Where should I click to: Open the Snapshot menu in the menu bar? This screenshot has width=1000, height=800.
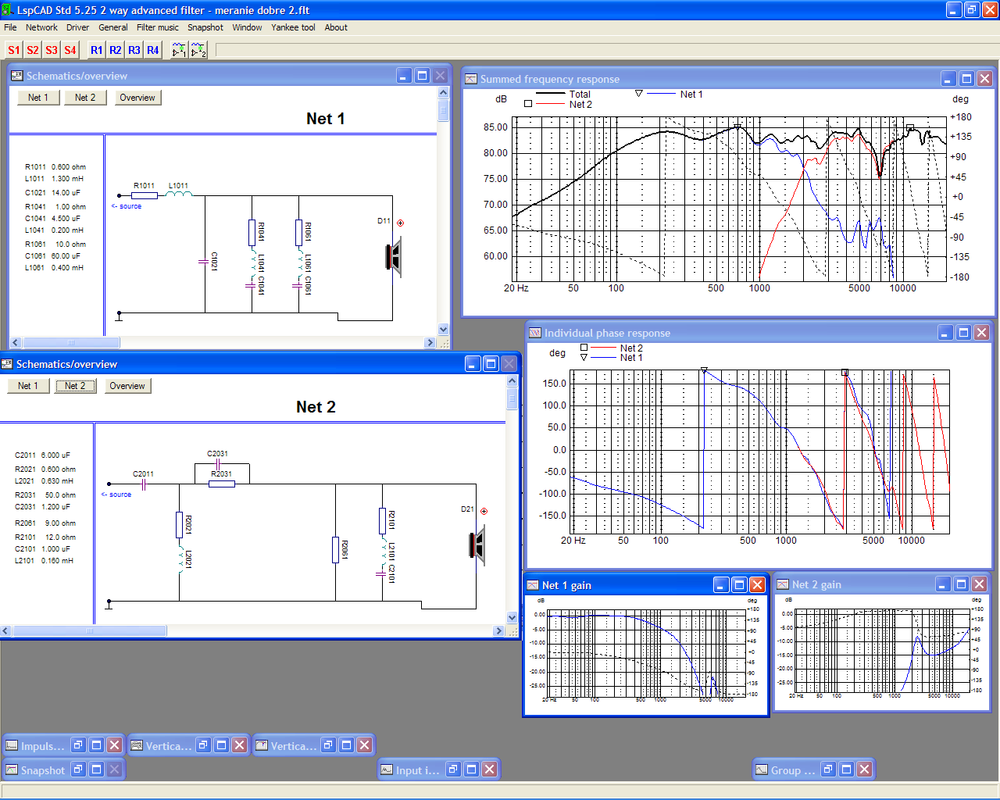click(x=205, y=27)
